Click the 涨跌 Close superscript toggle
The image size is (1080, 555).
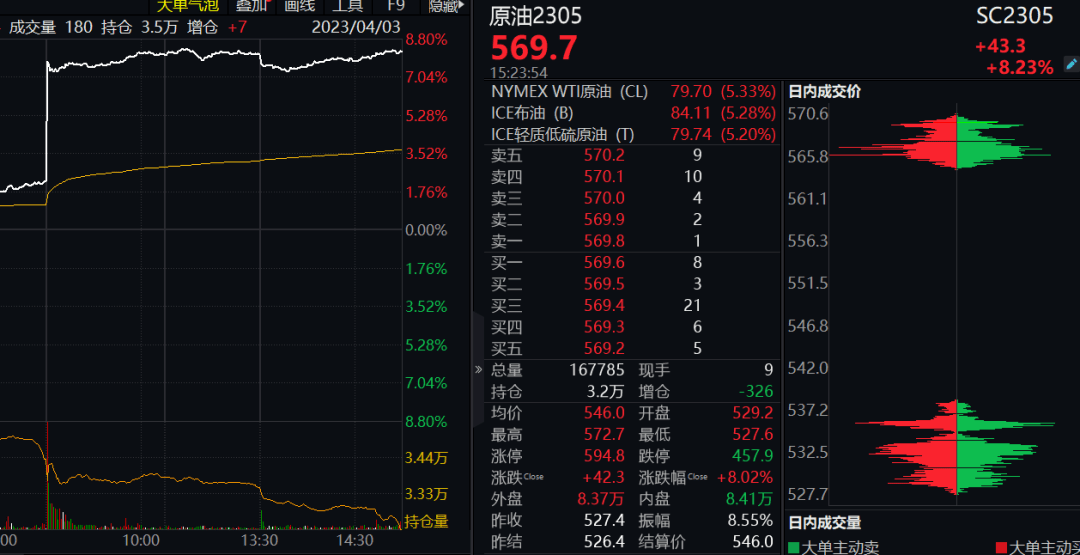(534, 476)
